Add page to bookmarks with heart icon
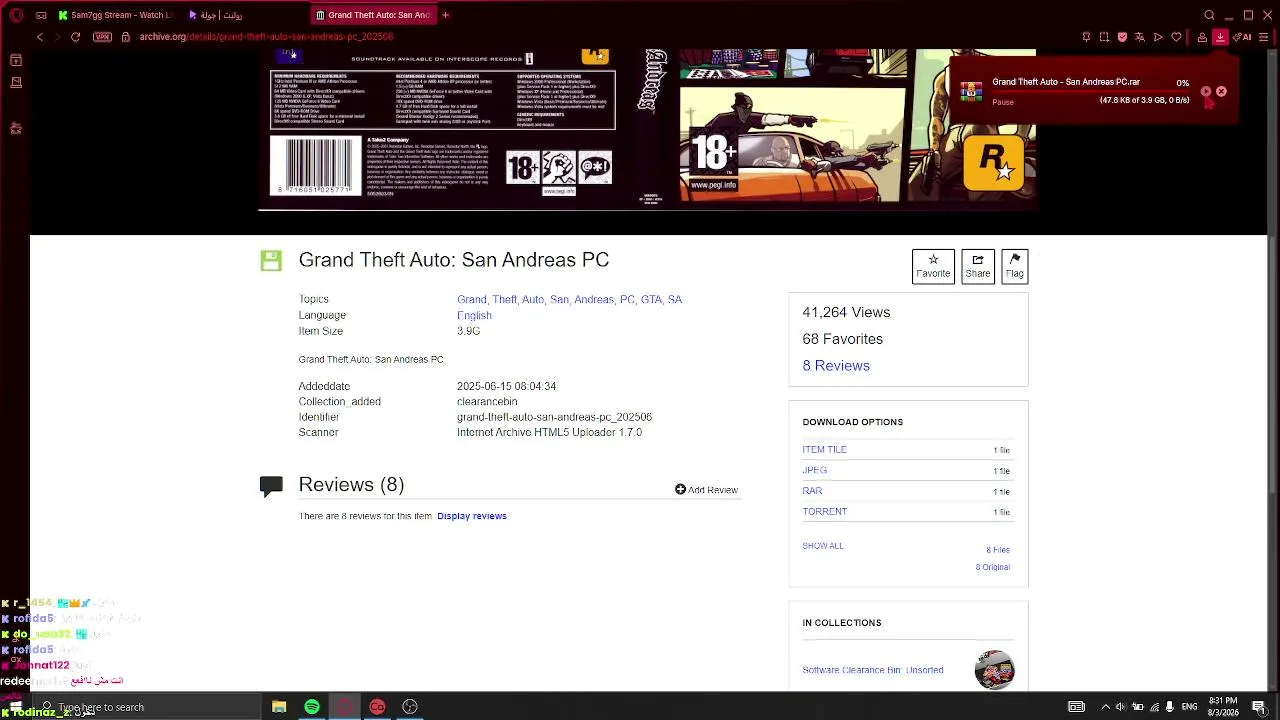1280x720 pixels. 1176,37
